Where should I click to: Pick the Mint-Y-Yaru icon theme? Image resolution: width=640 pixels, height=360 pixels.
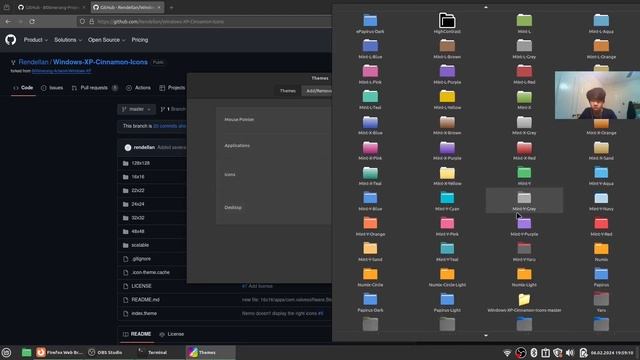[x=524, y=251]
